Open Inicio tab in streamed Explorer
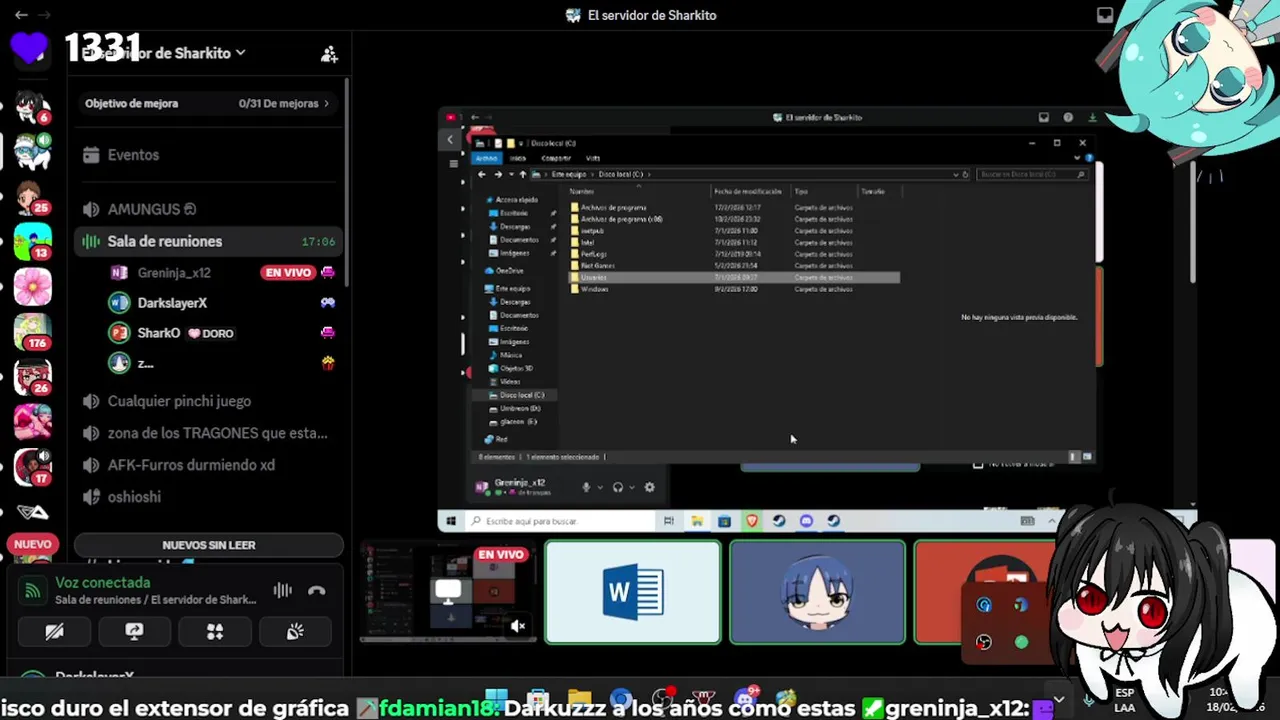The width and height of the screenshot is (1280, 720). (518, 158)
